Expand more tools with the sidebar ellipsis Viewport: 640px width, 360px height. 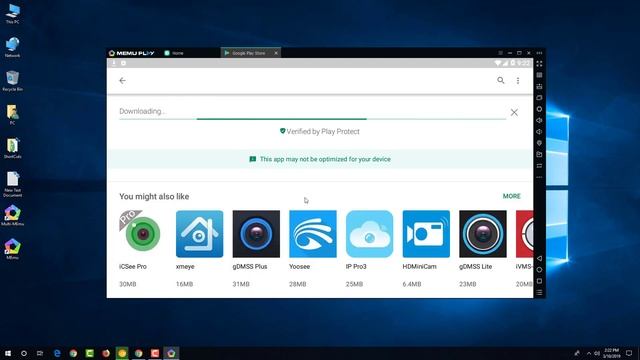[539, 177]
